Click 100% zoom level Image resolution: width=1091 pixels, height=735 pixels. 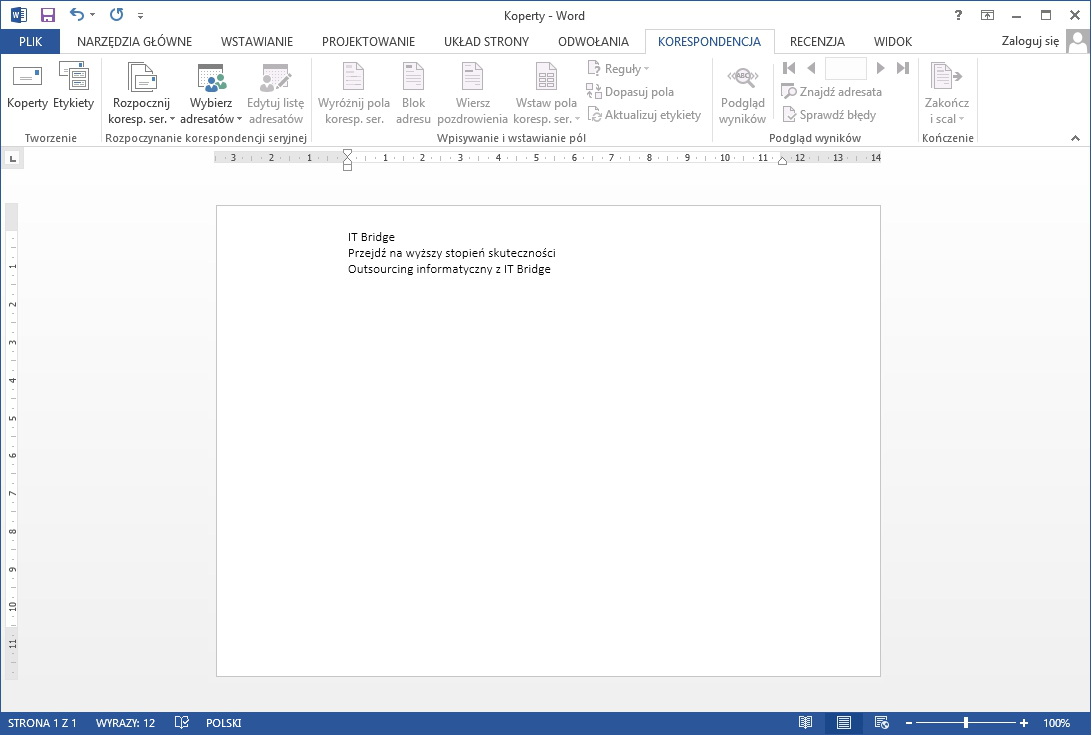pos(1056,723)
